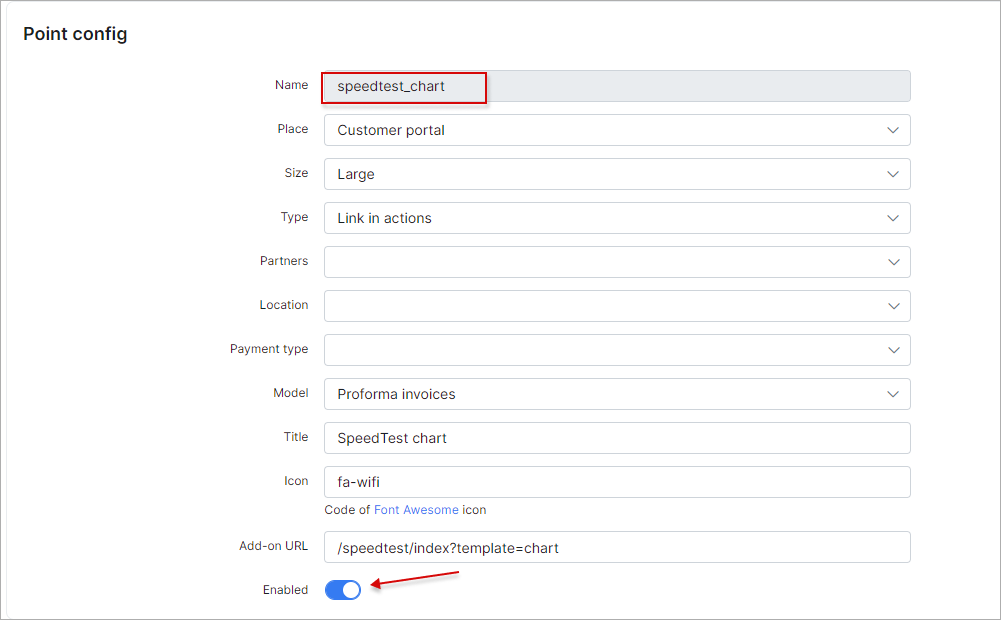
Task: Toggle the Enabled switch off
Action: pyautogui.click(x=343, y=590)
